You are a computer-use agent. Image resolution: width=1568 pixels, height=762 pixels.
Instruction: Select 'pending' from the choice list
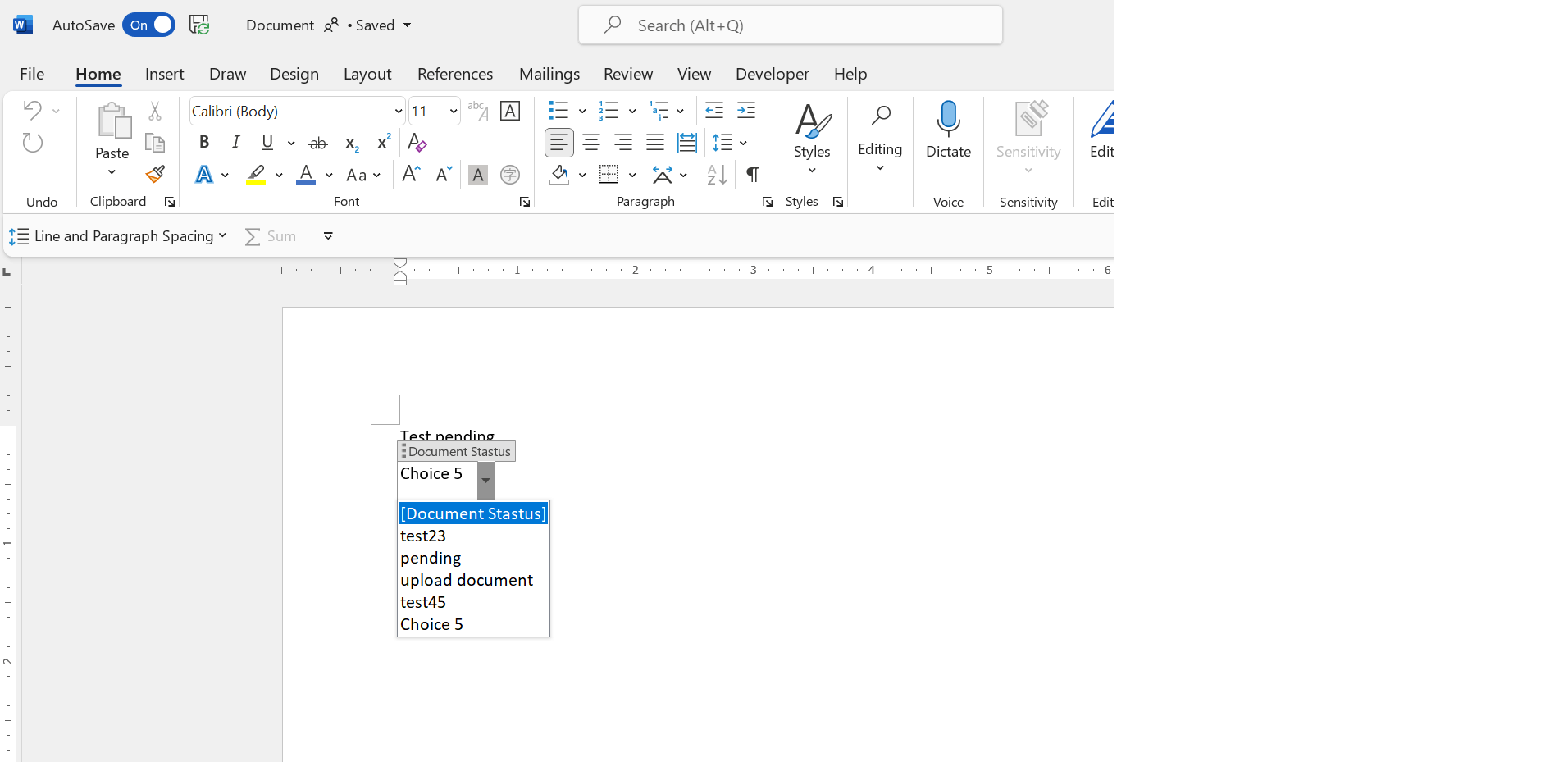click(430, 558)
